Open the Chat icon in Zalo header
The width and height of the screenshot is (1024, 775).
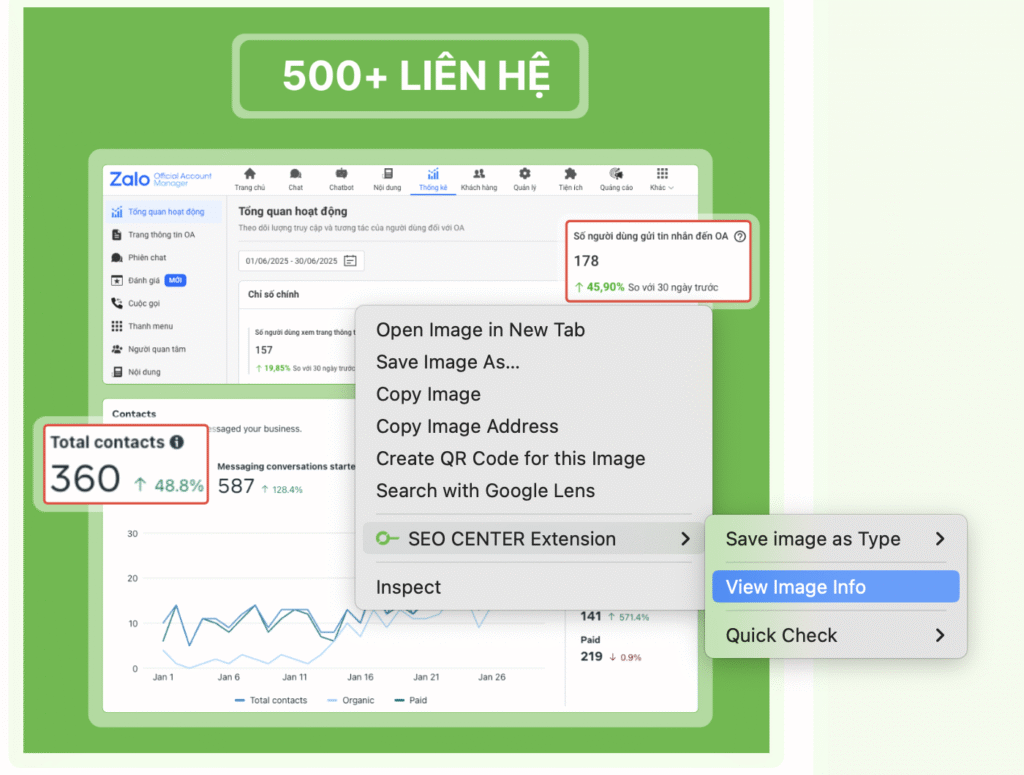click(296, 174)
